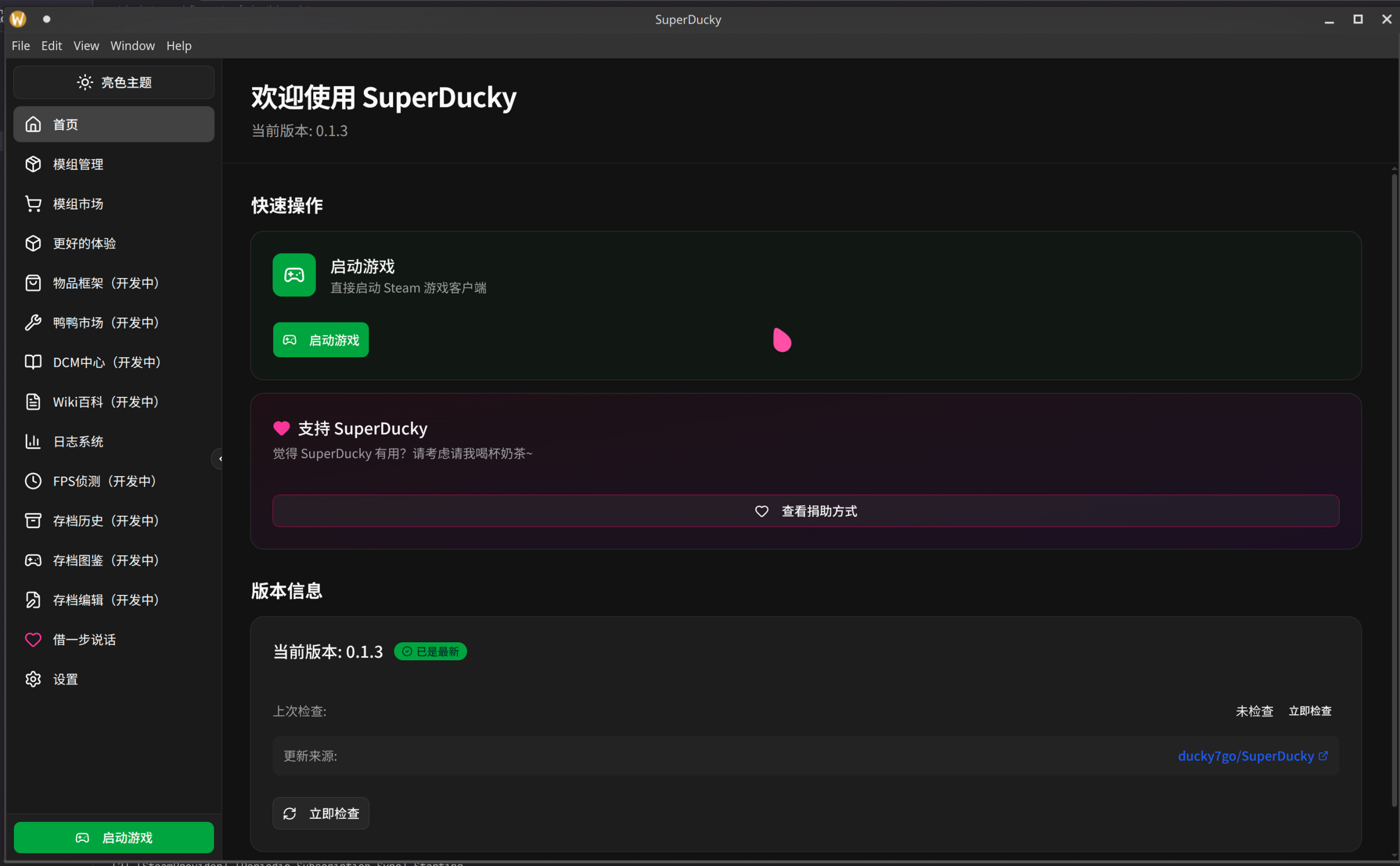Screen dimensions: 1400x866
Task: Click 立即检查 to check for updates
Action: point(321,813)
